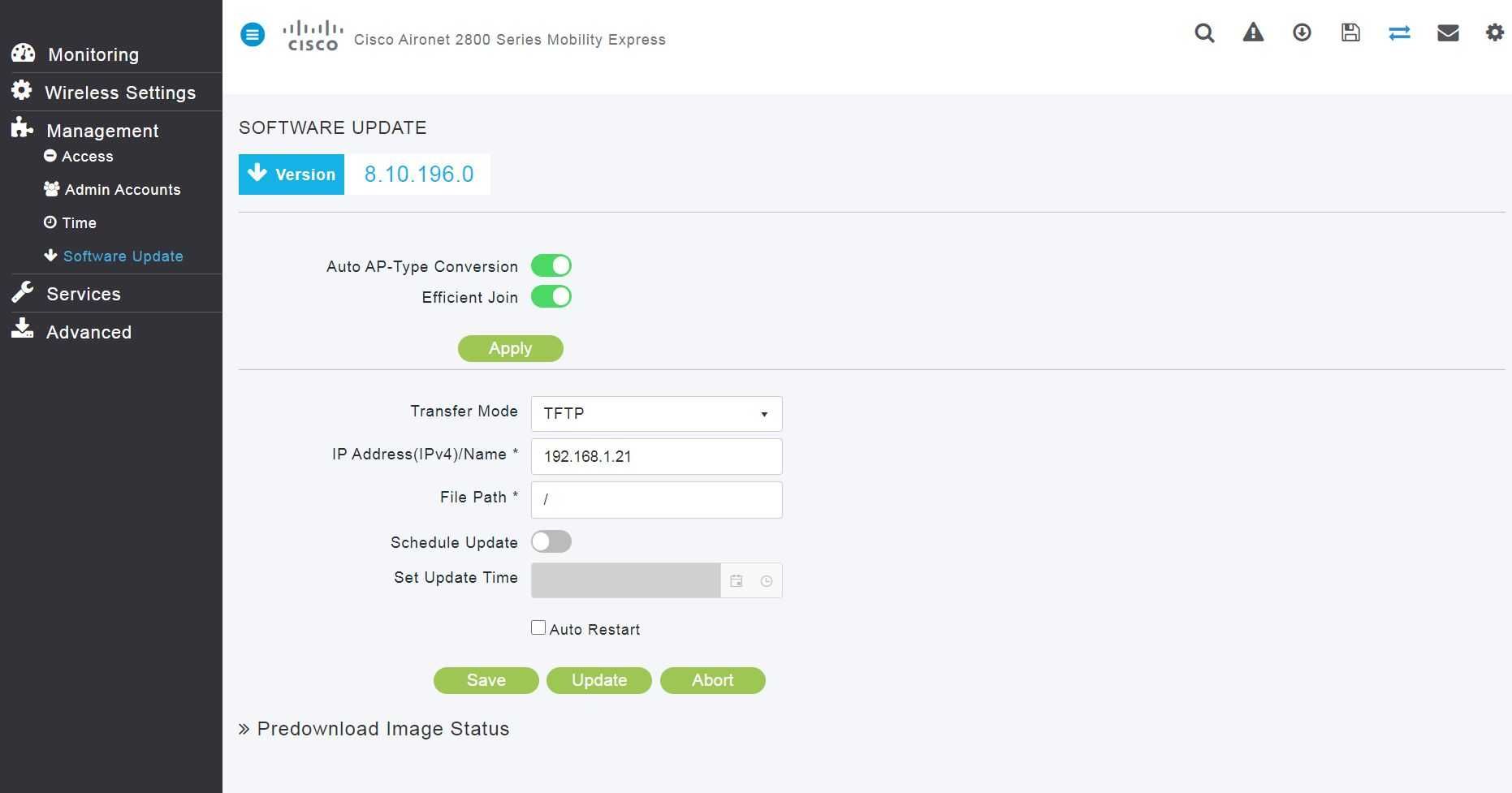The width and height of the screenshot is (1512, 793).
Task: Click the save configuration floppy icon
Action: 1350,32
